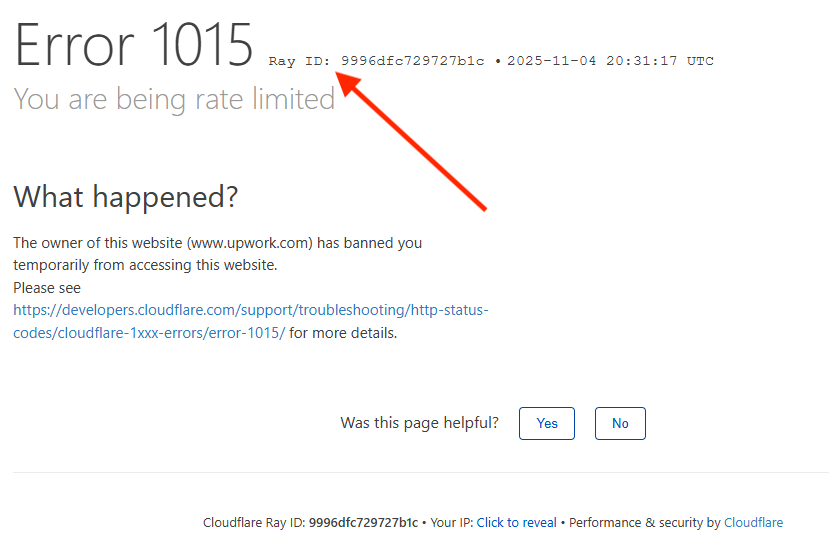The image size is (829, 545).
Task: Click the "Cloudflare Ray ID:" footer label
Action: click(x=254, y=522)
